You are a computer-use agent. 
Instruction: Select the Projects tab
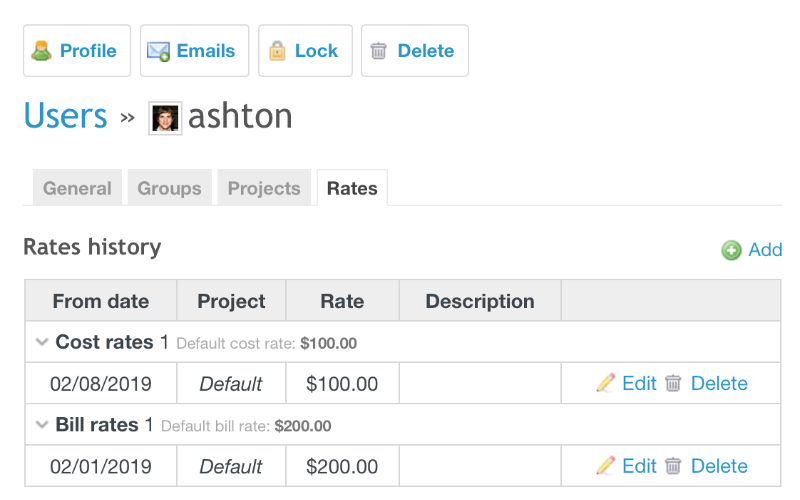click(264, 188)
